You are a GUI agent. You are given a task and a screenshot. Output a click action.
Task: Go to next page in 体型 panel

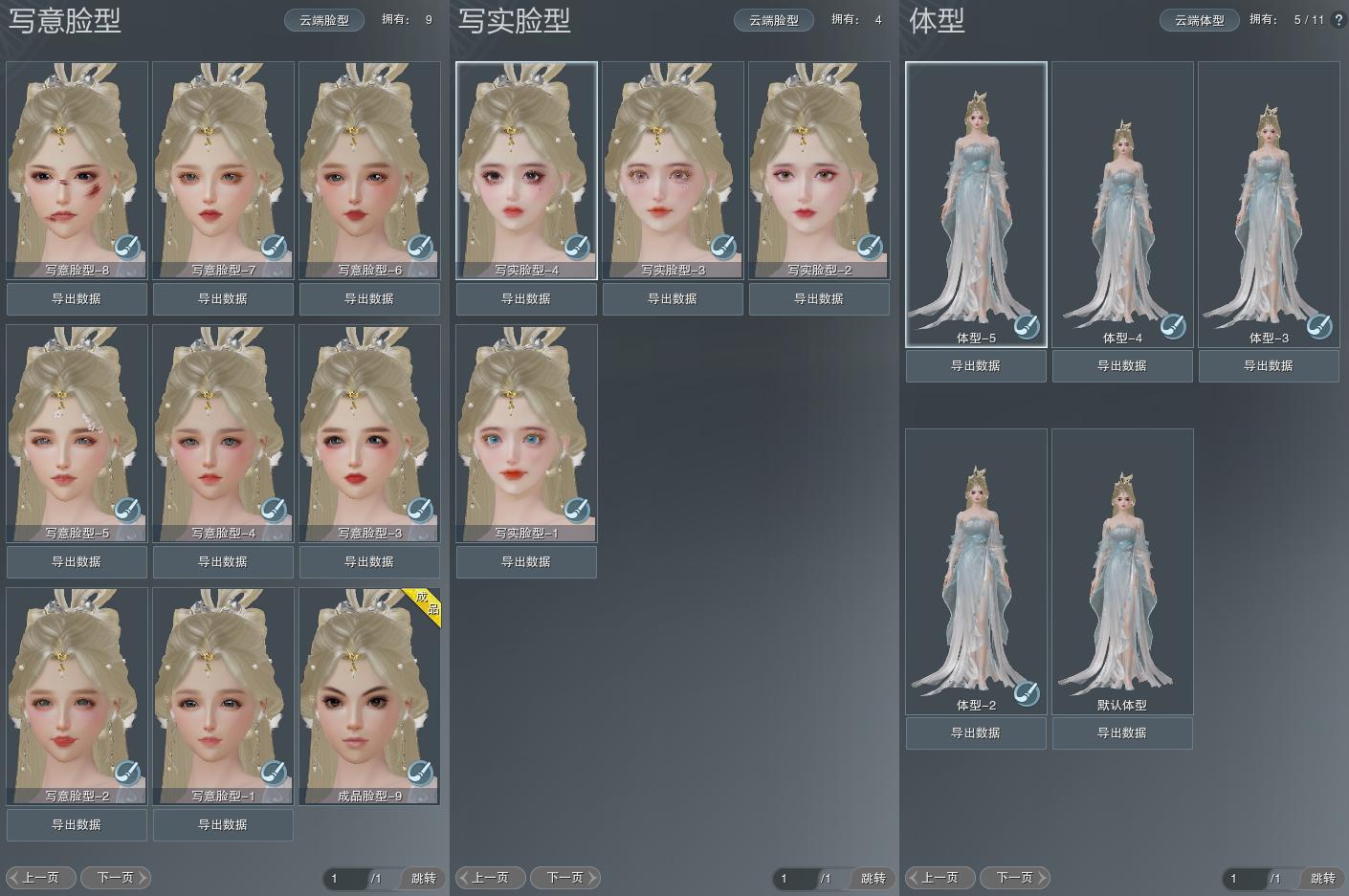[x=1015, y=877]
